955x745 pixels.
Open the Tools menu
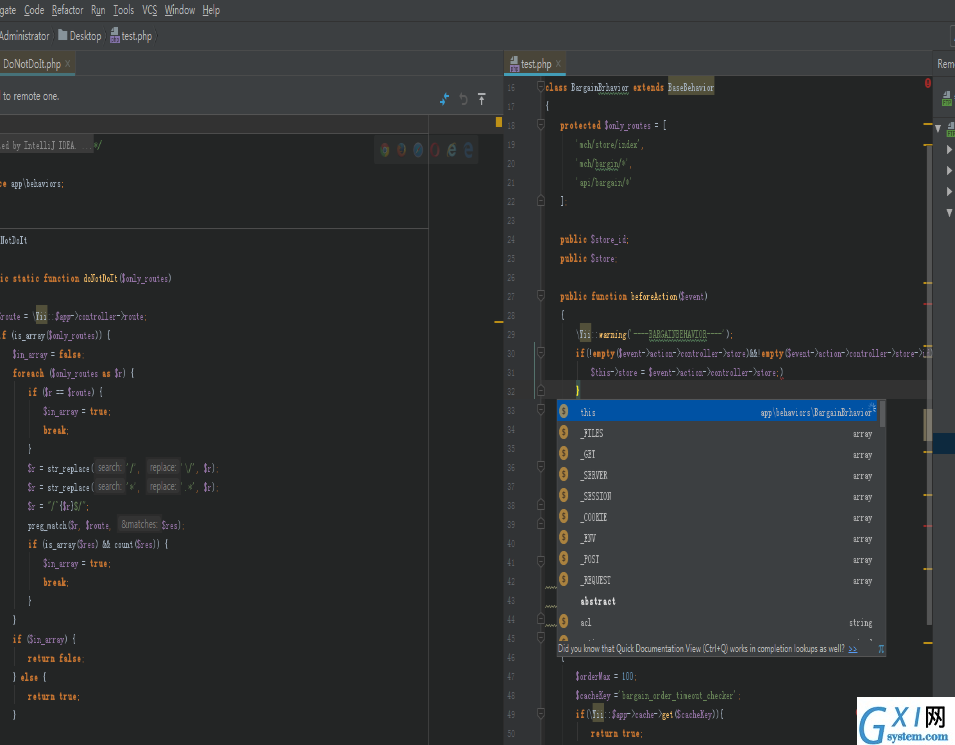point(124,10)
